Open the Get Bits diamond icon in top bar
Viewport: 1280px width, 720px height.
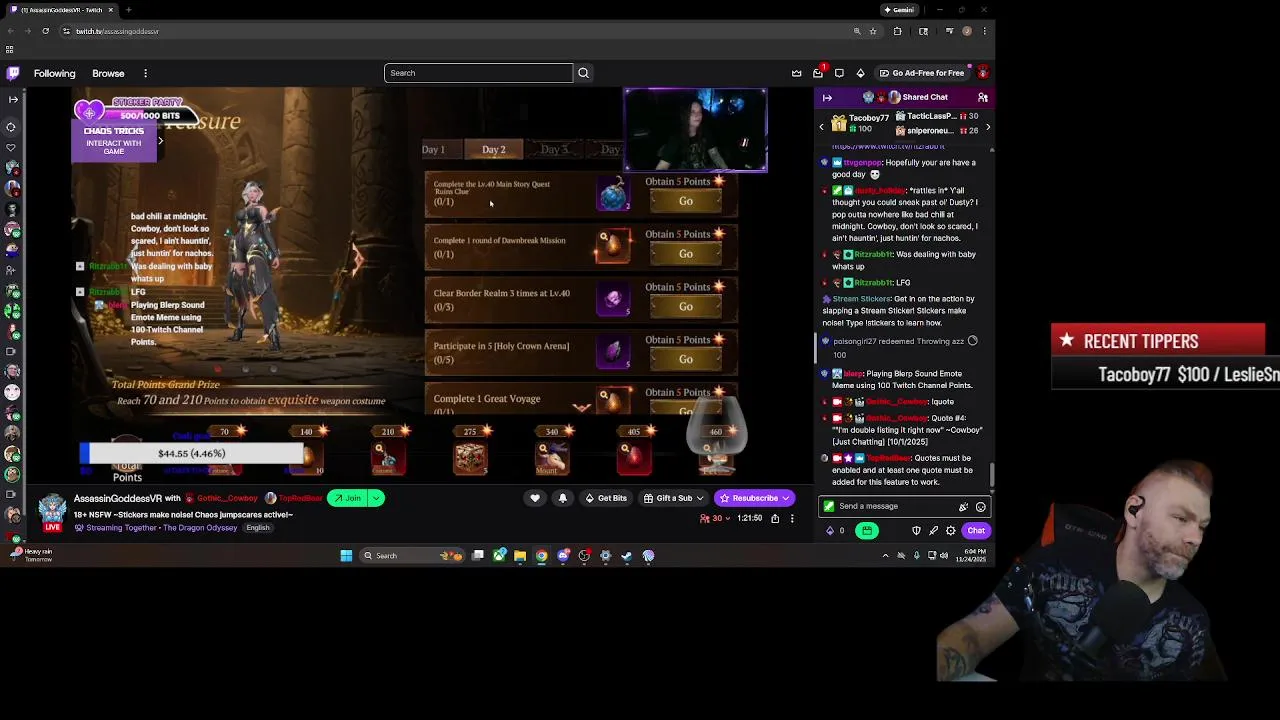(x=860, y=73)
